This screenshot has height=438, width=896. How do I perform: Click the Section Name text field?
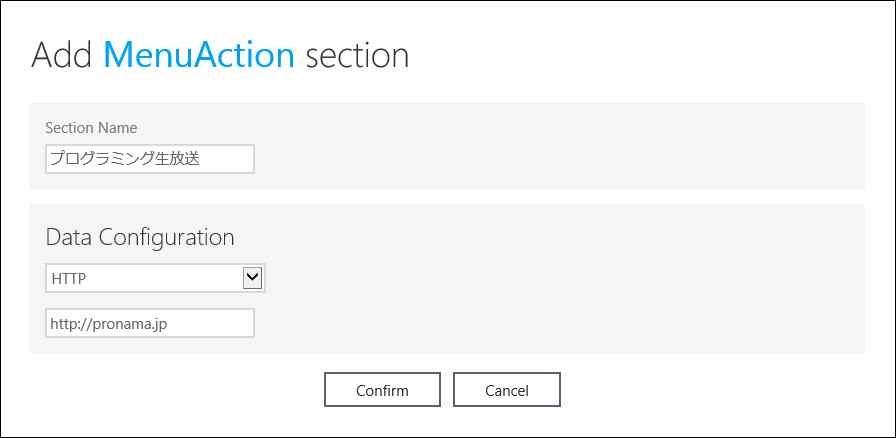[x=150, y=159]
